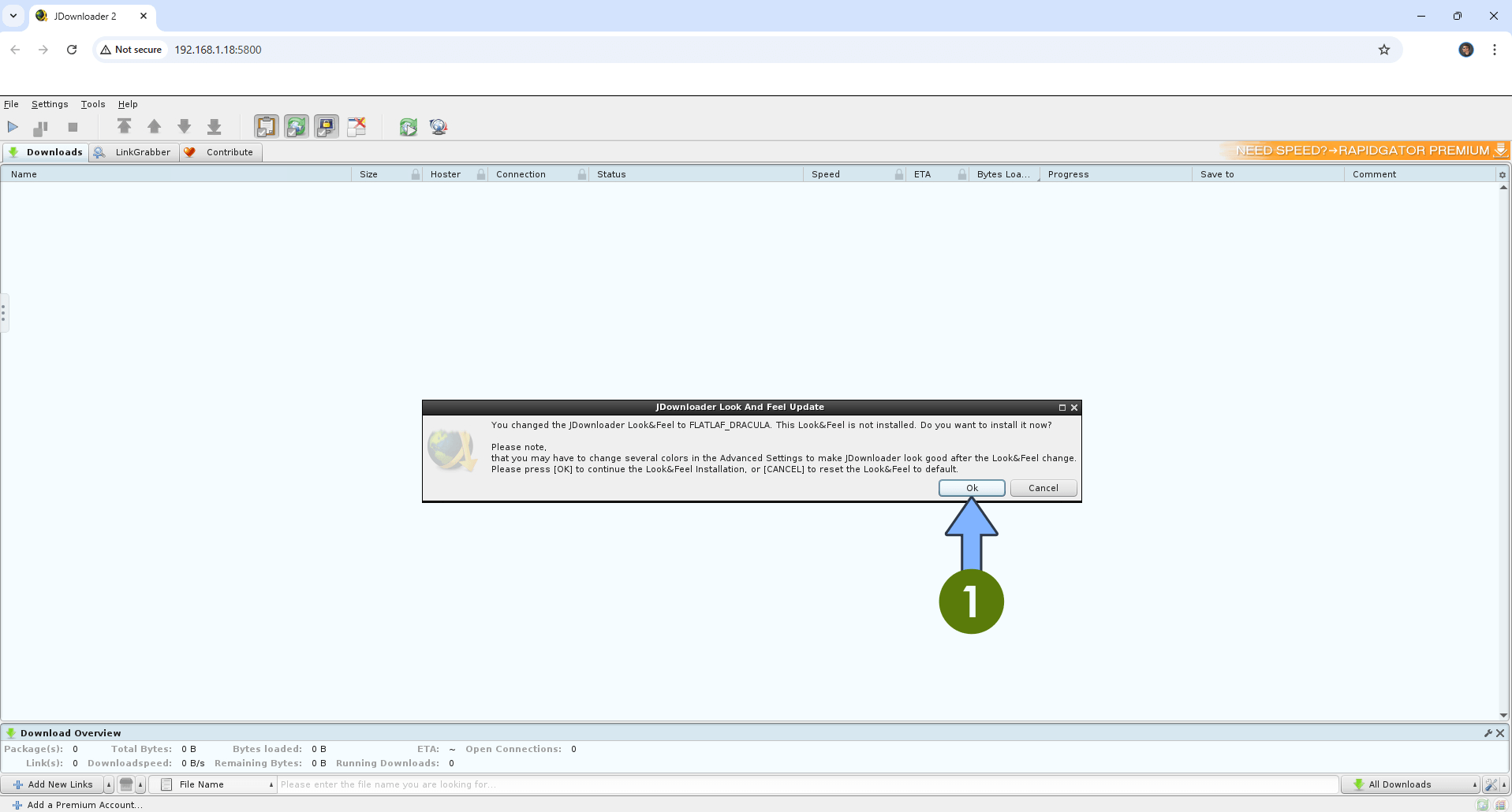The image size is (1512, 812).
Task: Cancel the Look and Feel installation
Action: (1043, 488)
